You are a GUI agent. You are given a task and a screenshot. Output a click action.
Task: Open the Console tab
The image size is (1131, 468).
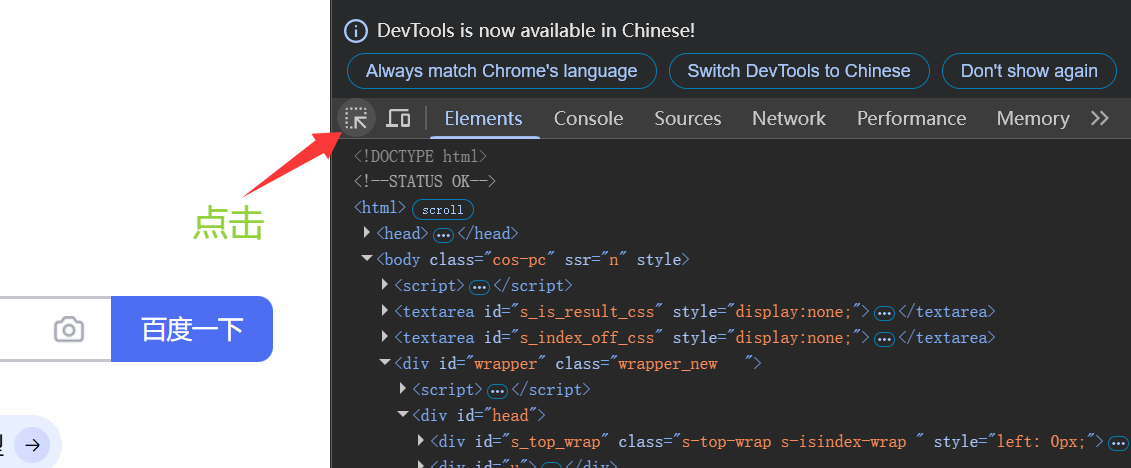(589, 118)
